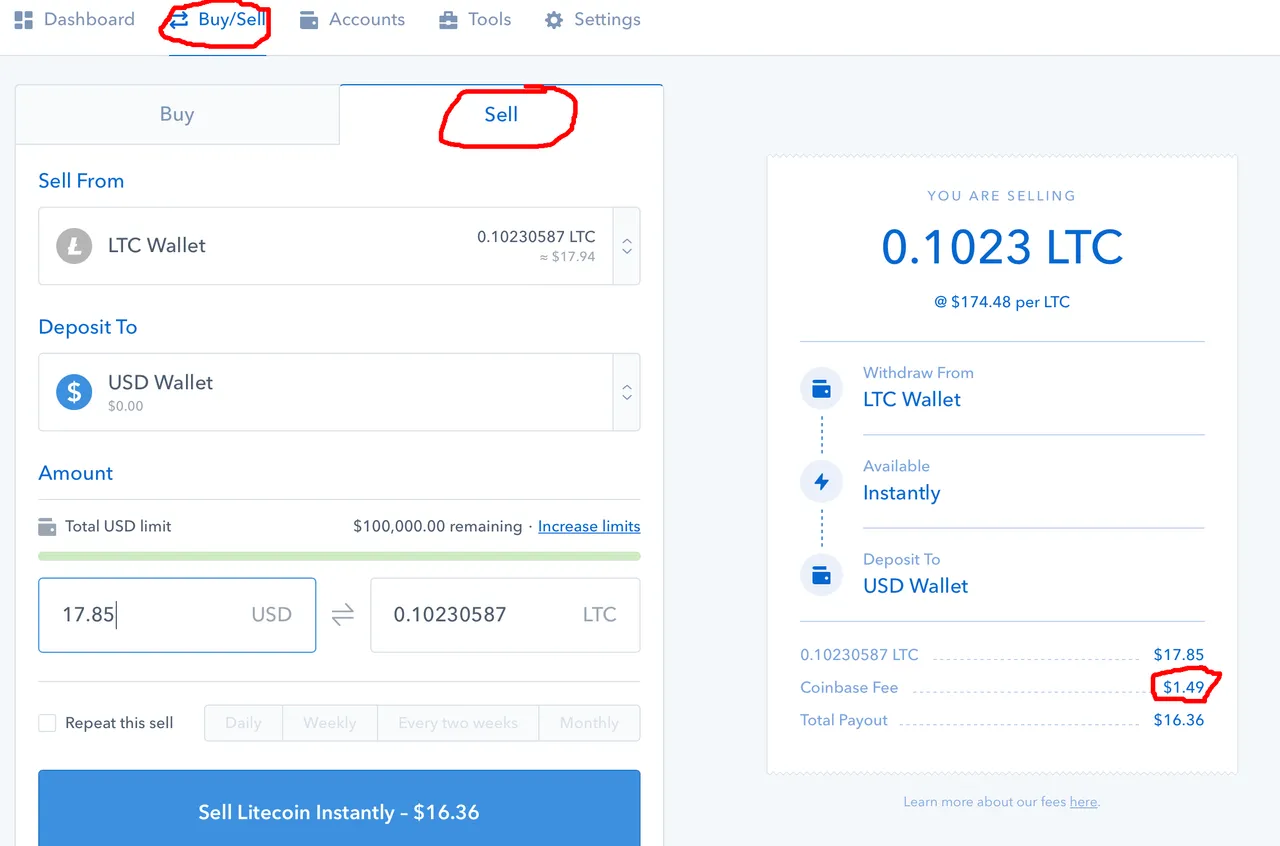1280x846 pixels.
Task: Choose the Monthly repeat option
Action: (x=589, y=723)
